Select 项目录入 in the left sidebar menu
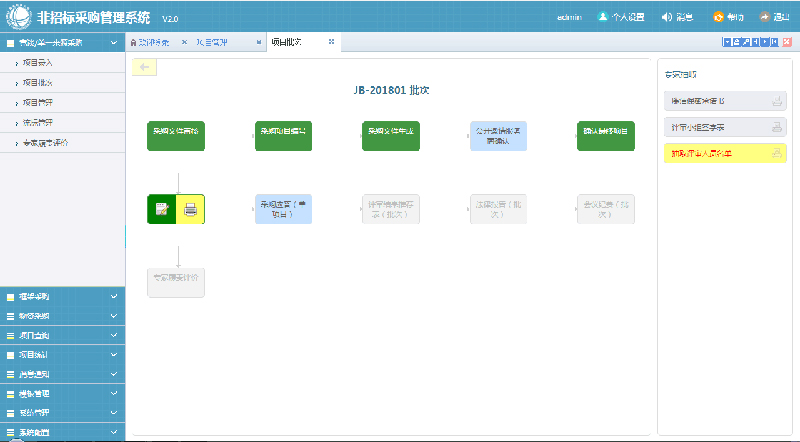 tap(38, 62)
